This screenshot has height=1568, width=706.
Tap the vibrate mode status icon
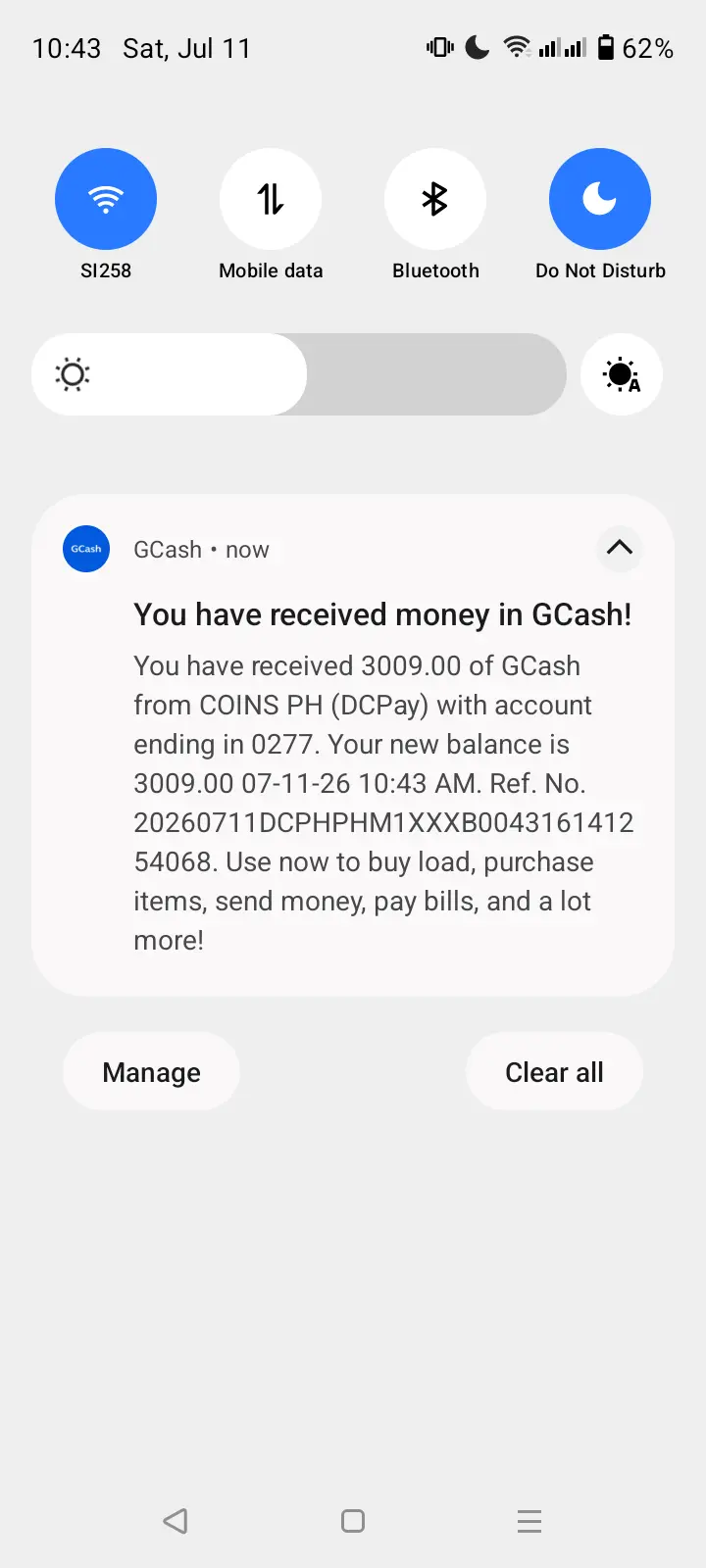click(x=440, y=47)
